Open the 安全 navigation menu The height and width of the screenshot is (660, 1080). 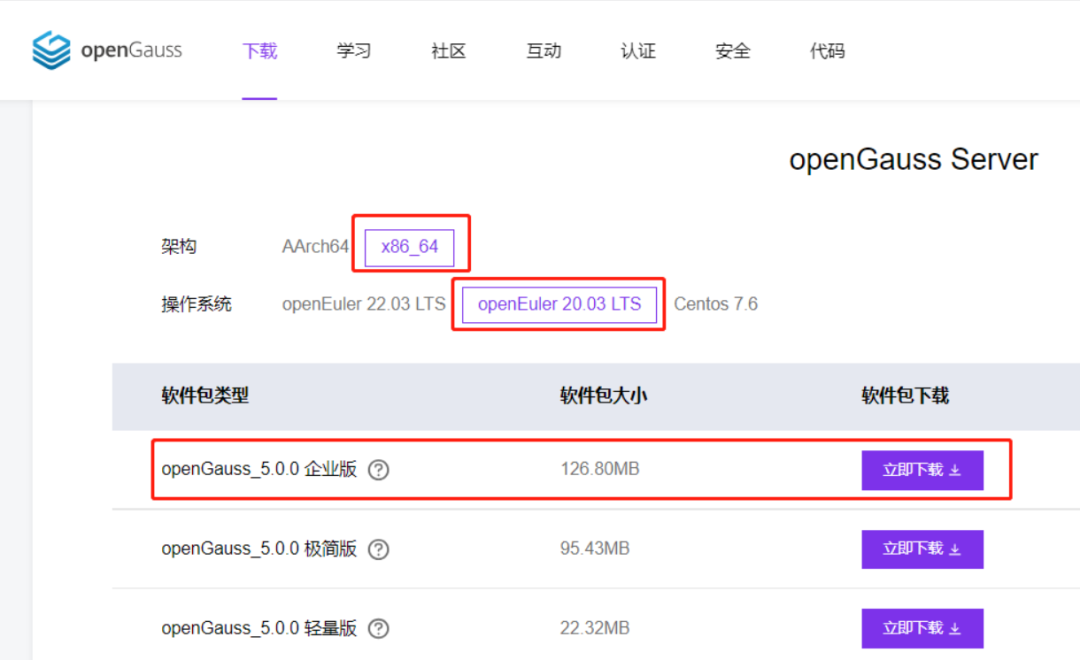(x=732, y=51)
